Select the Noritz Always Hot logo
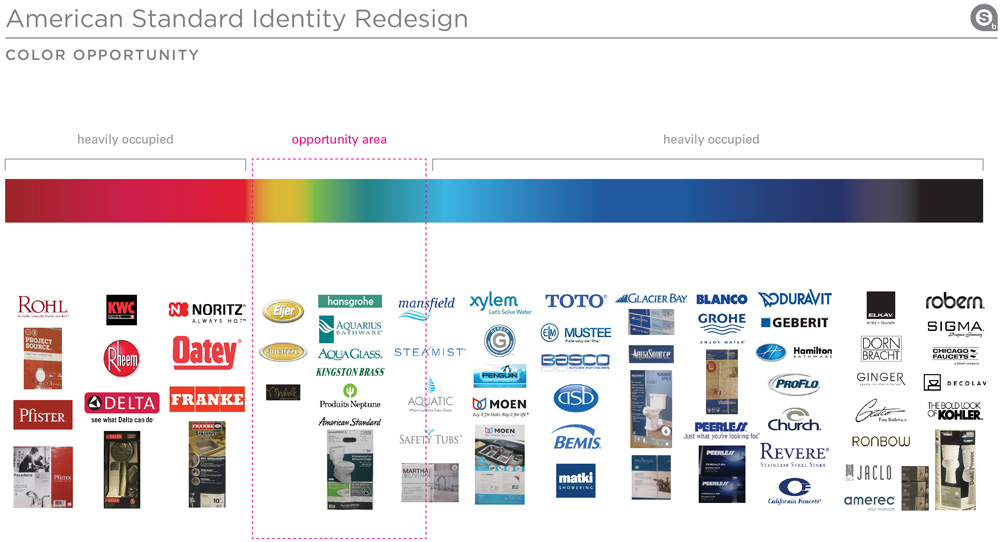Image resolution: width=1000 pixels, height=542 pixels. (207, 312)
